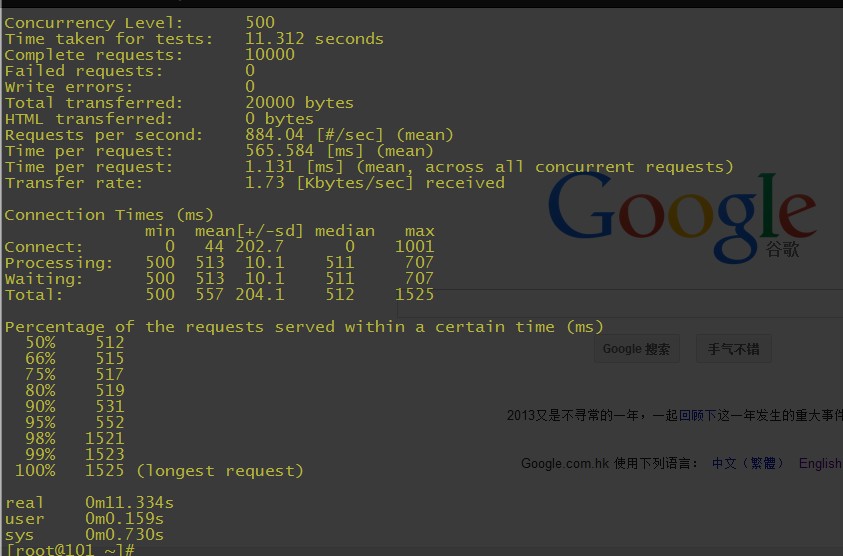Click the 谷歌 text under the logo

pos(782,250)
